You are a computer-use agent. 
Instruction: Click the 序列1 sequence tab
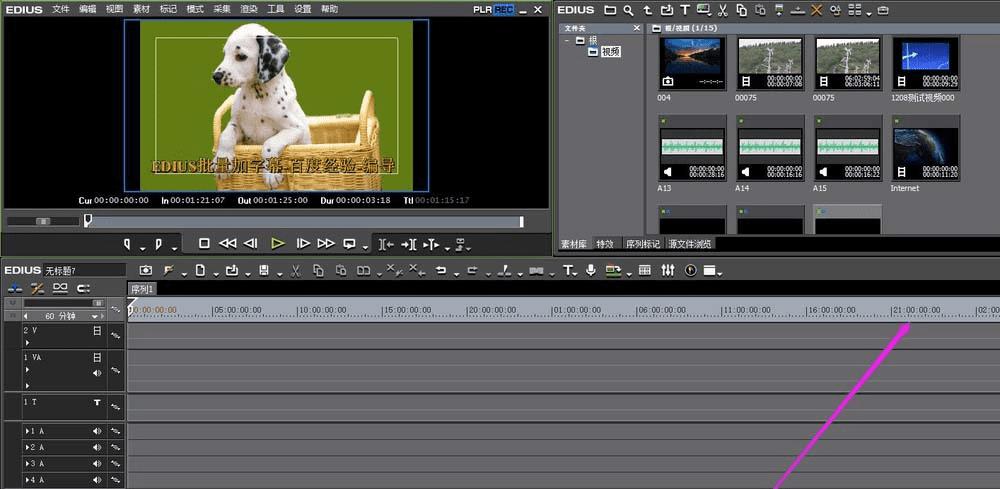pos(143,289)
